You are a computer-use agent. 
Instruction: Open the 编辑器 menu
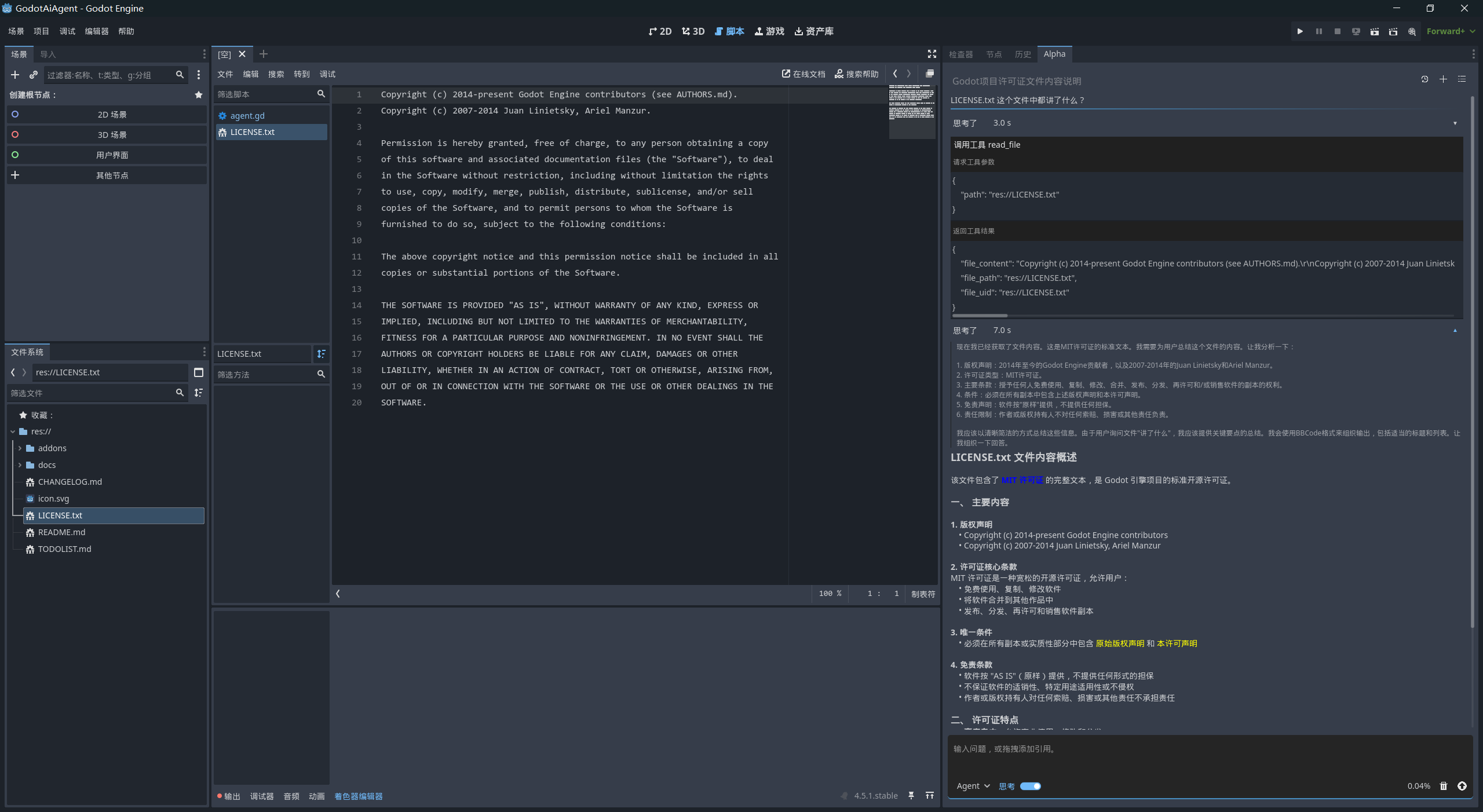tap(96, 31)
